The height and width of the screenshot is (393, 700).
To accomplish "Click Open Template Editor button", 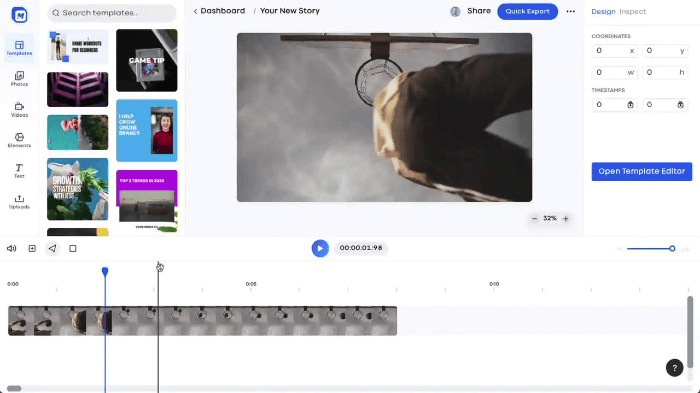I will click(642, 171).
